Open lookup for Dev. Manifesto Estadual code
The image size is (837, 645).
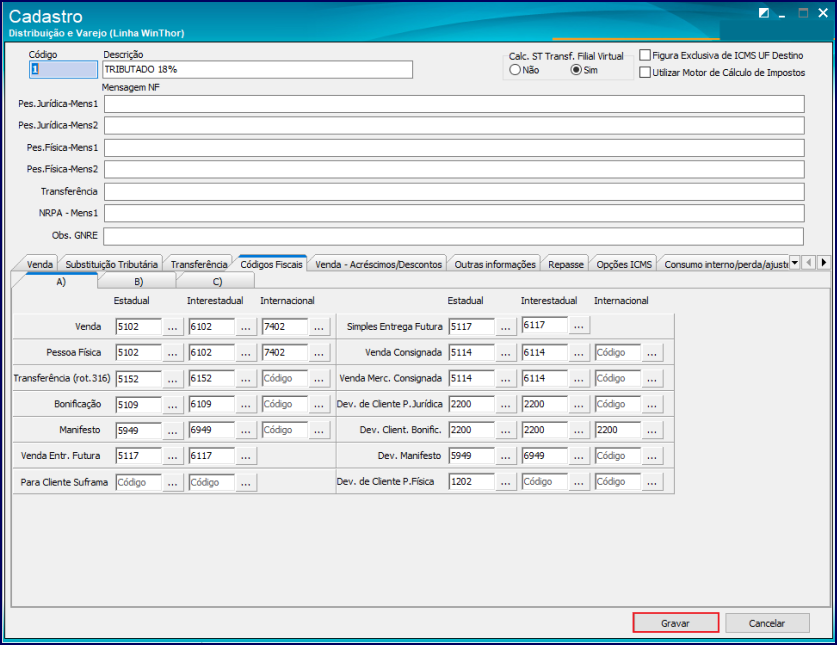505,456
